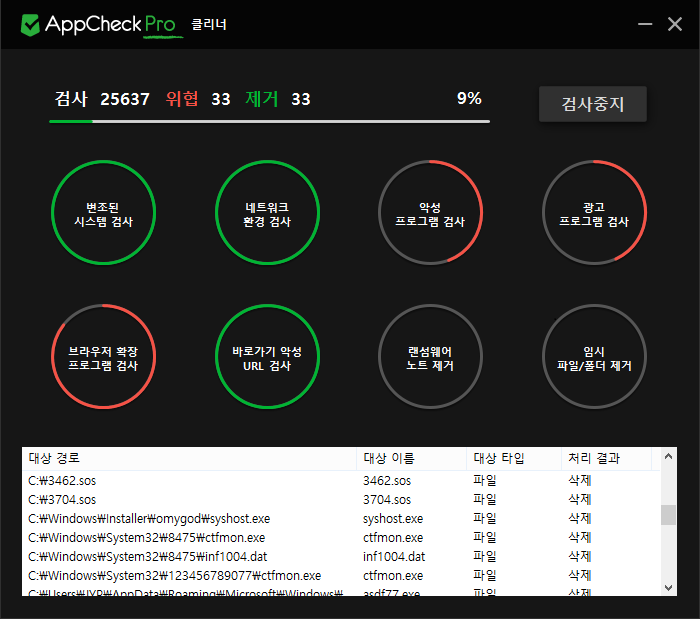The height and width of the screenshot is (619, 700).
Task: Click the 변조된 시스템 검사 circle
Action: pyautogui.click(x=103, y=213)
